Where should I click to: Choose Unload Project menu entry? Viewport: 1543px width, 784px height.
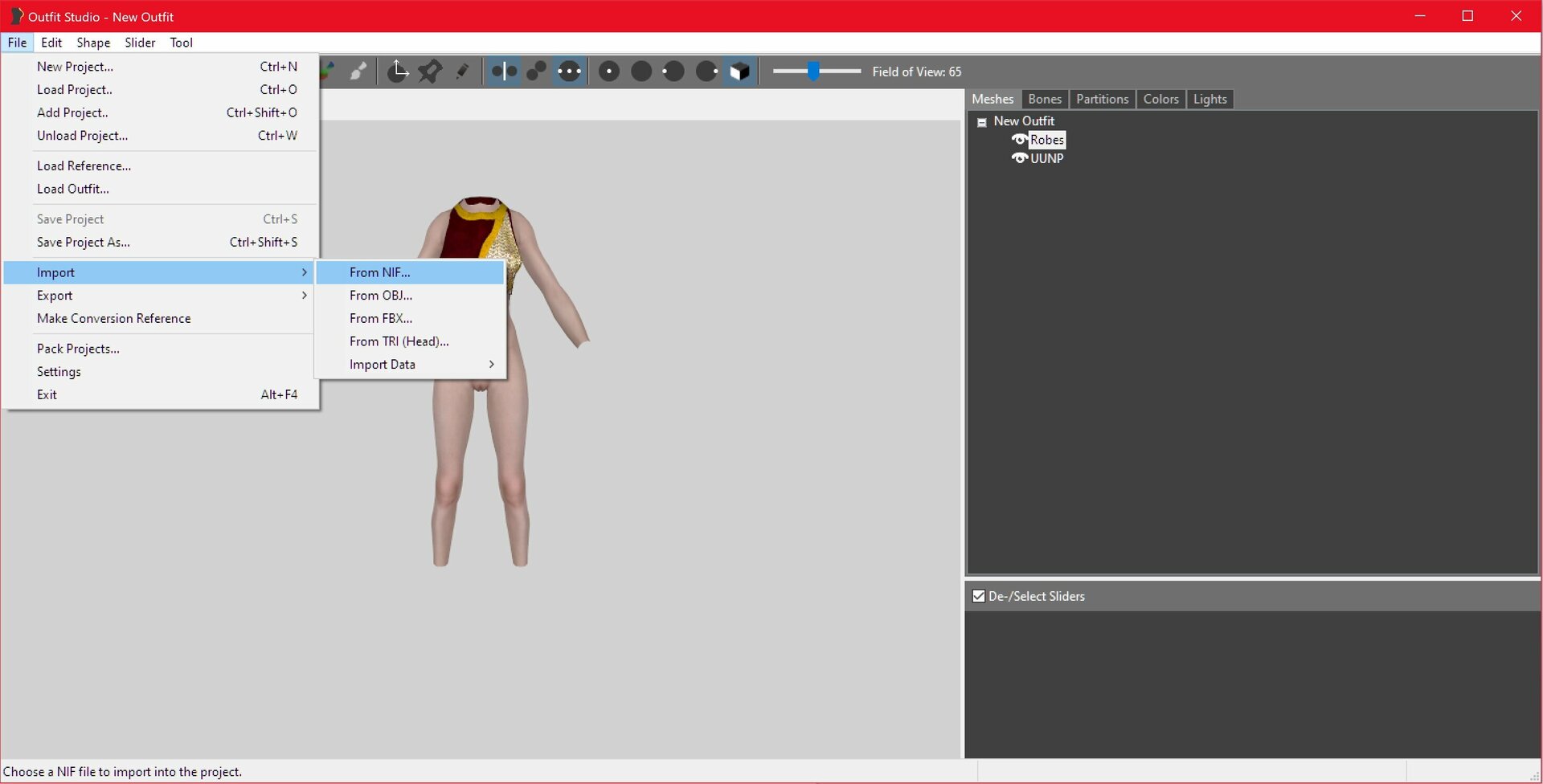(161, 136)
